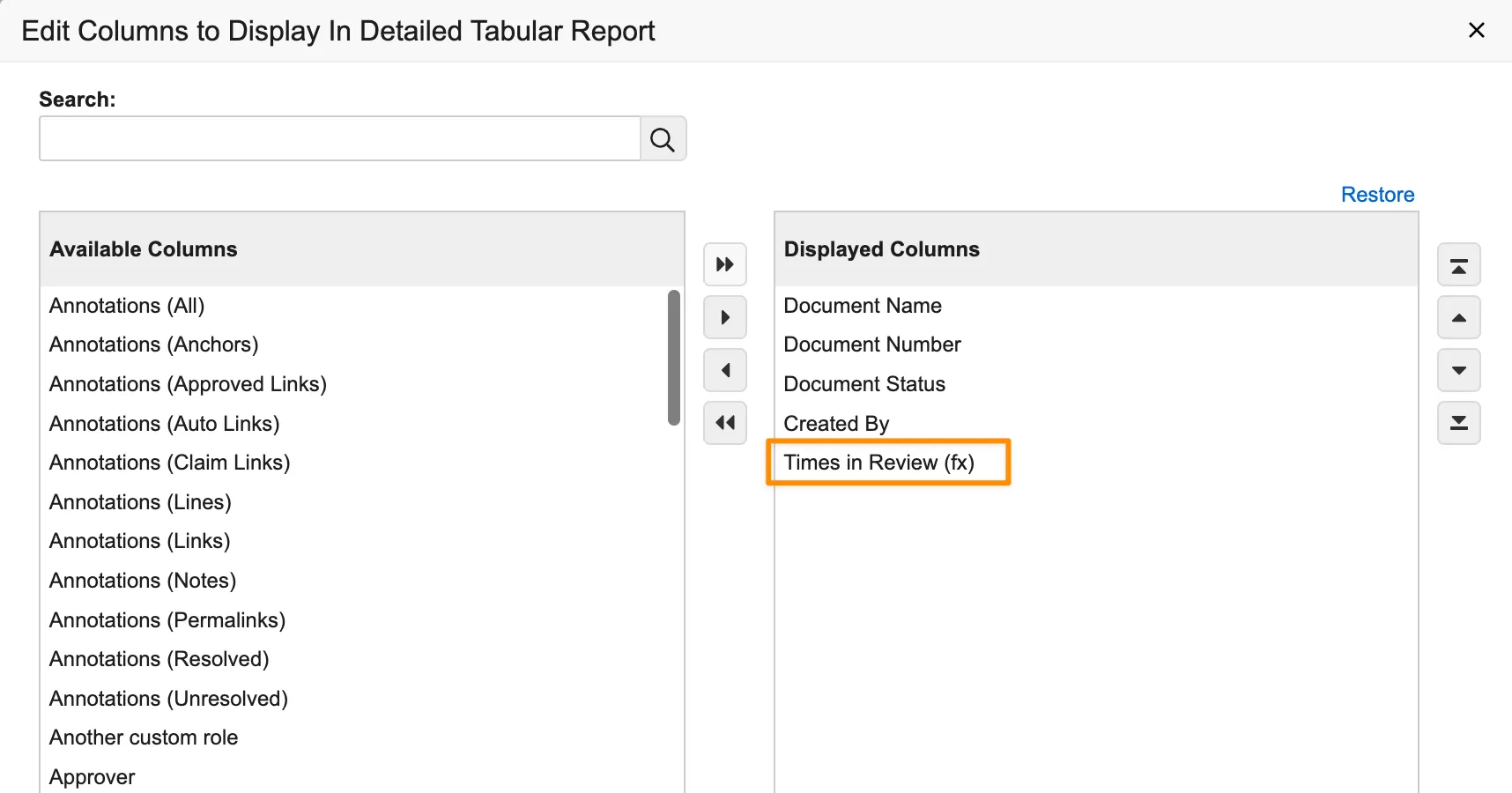Add selected column using single right arrow
The width and height of the screenshot is (1512, 793).
tap(725, 317)
